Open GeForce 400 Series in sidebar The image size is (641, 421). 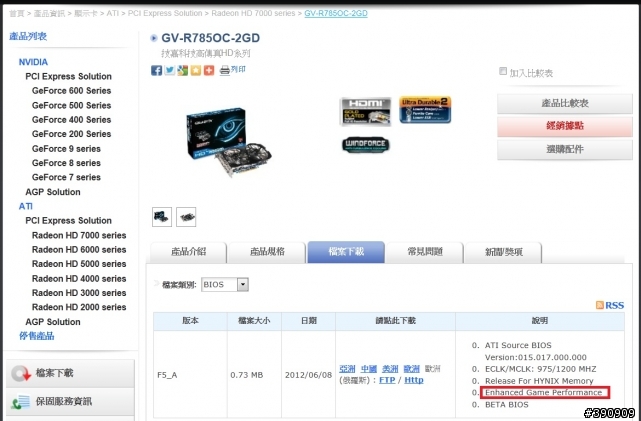pyautogui.click(x=72, y=120)
